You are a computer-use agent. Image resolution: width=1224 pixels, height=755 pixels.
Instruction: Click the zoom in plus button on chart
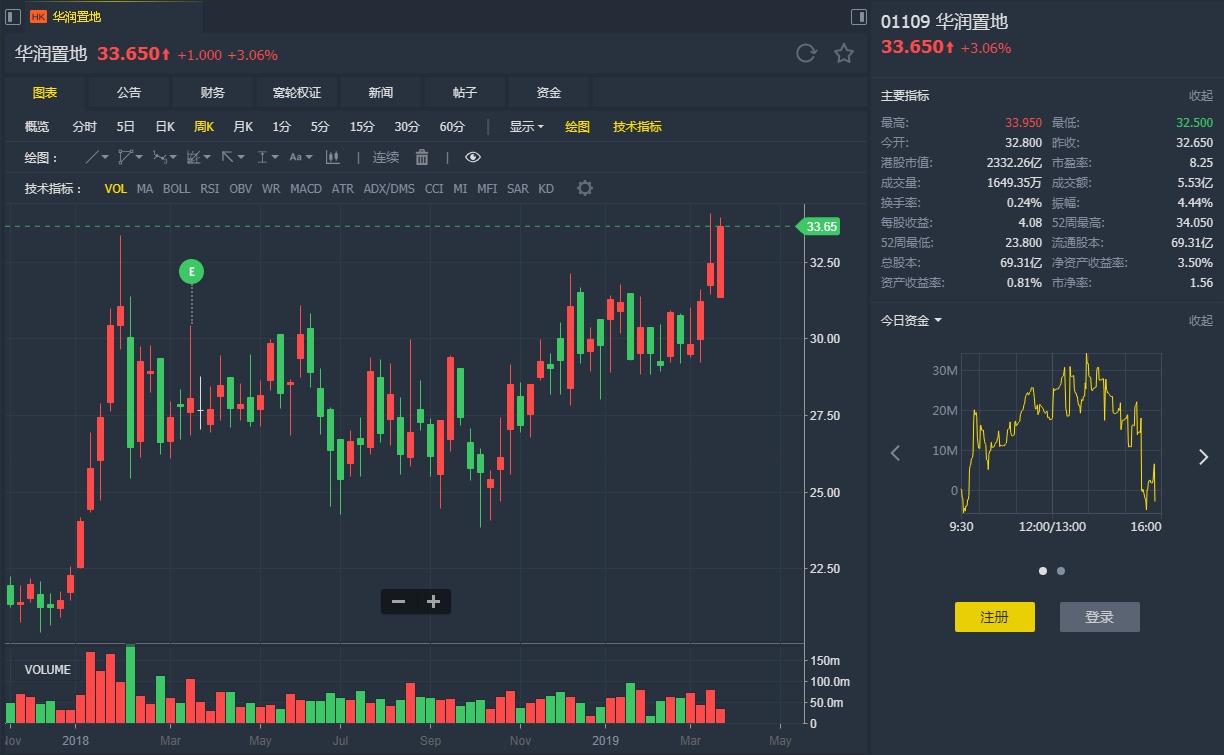click(433, 601)
